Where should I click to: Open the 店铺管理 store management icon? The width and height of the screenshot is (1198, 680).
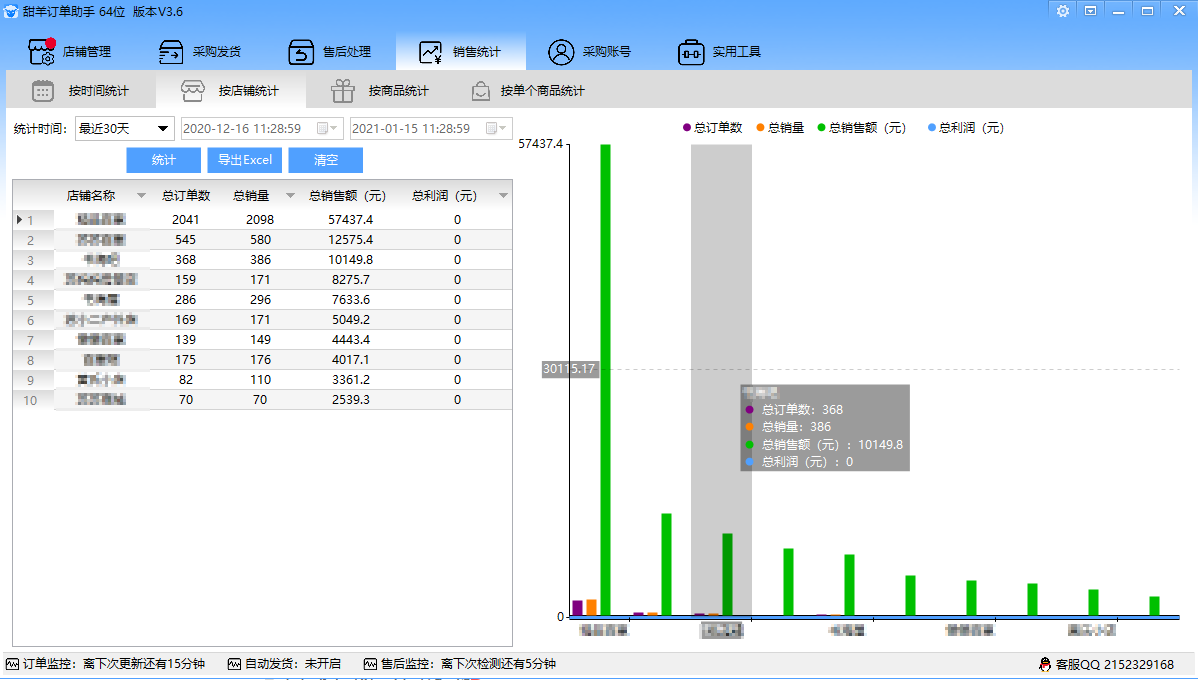pyautogui.click(x=41, y=52)
